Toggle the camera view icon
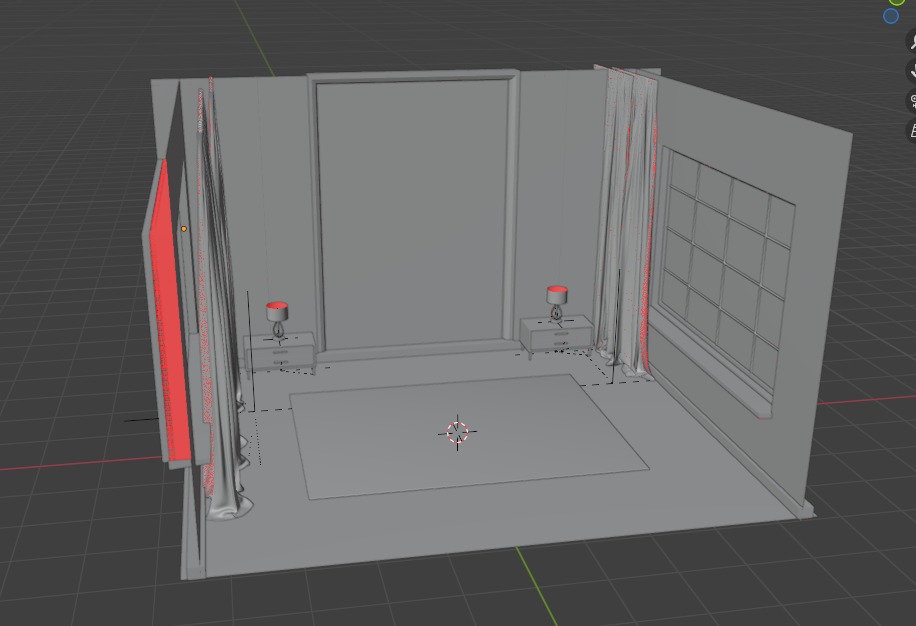Image resolution: width=916 pixels, height=626 pixels. [x=912, y=100]
